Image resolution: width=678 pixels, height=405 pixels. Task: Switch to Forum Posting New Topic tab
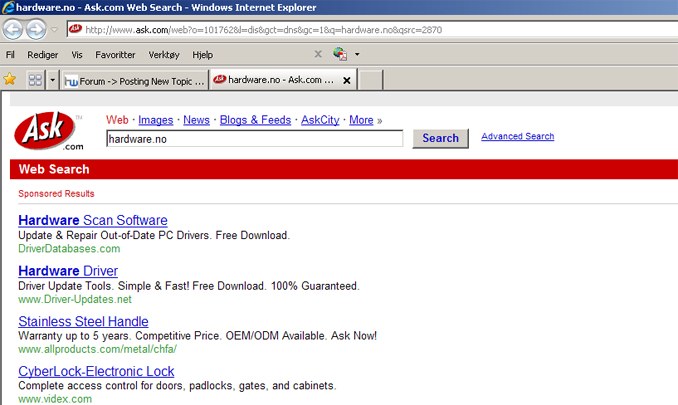pos(134,81)
